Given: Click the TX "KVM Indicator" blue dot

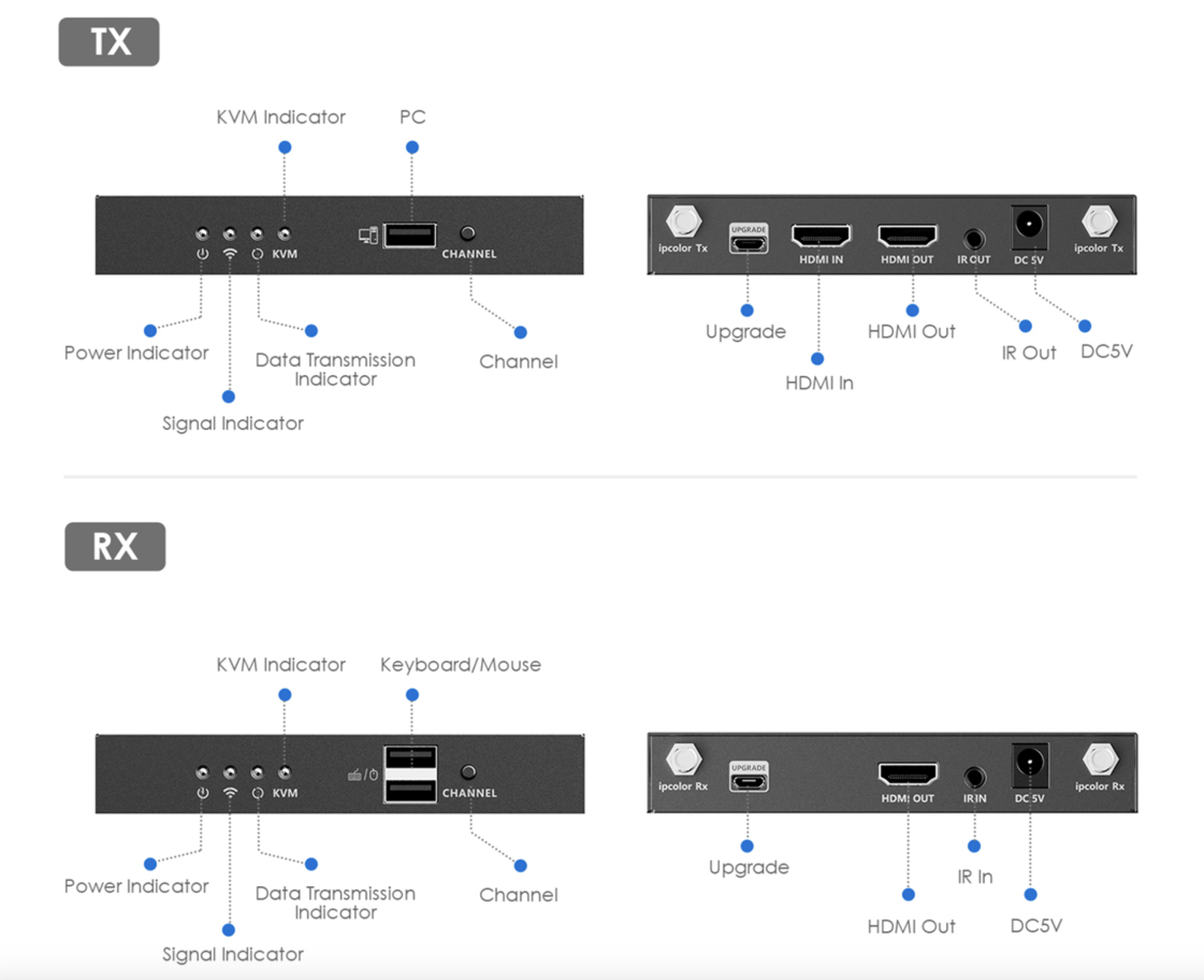Looking at the screenshot, I should click(285, 147).
